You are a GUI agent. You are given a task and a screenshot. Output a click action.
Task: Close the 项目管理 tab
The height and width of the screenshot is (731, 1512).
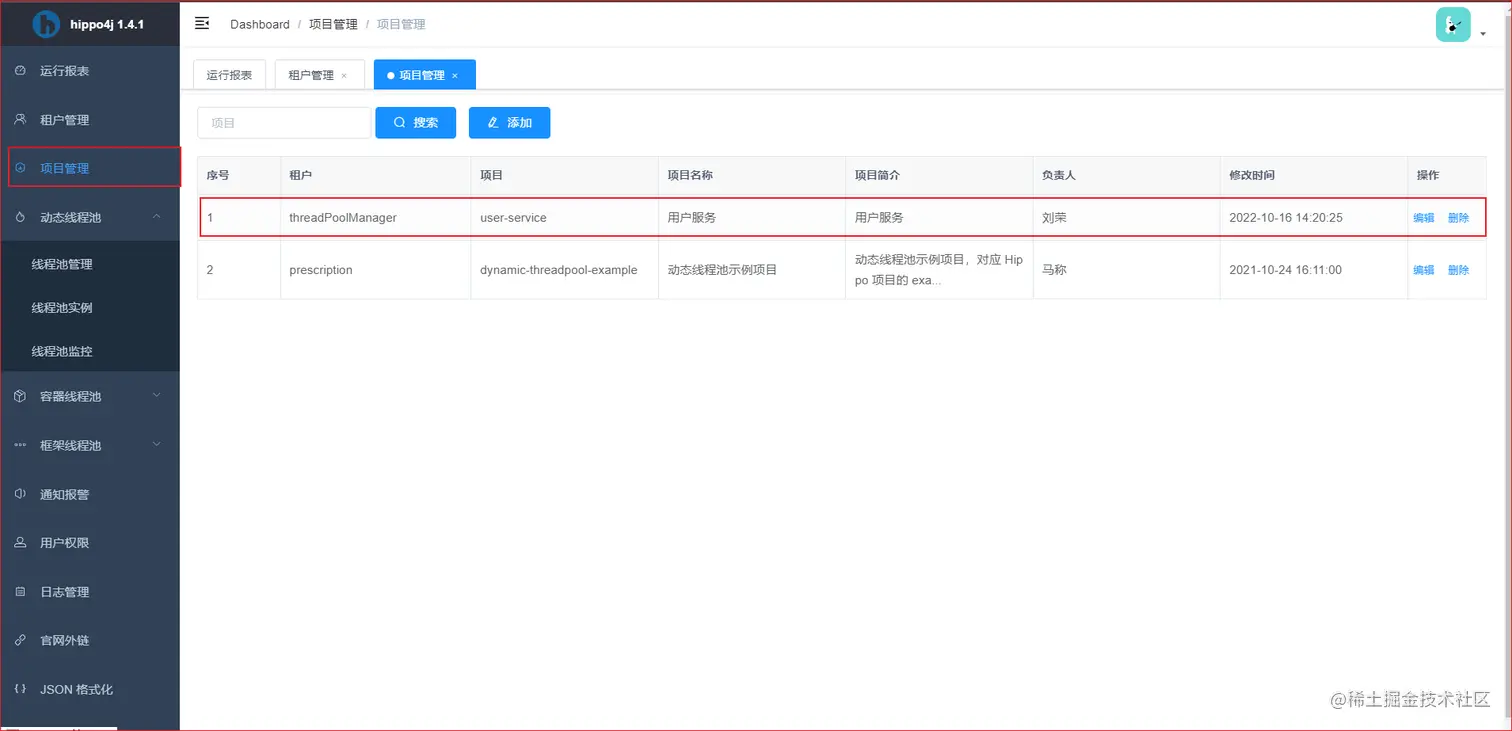coord(455,76)
